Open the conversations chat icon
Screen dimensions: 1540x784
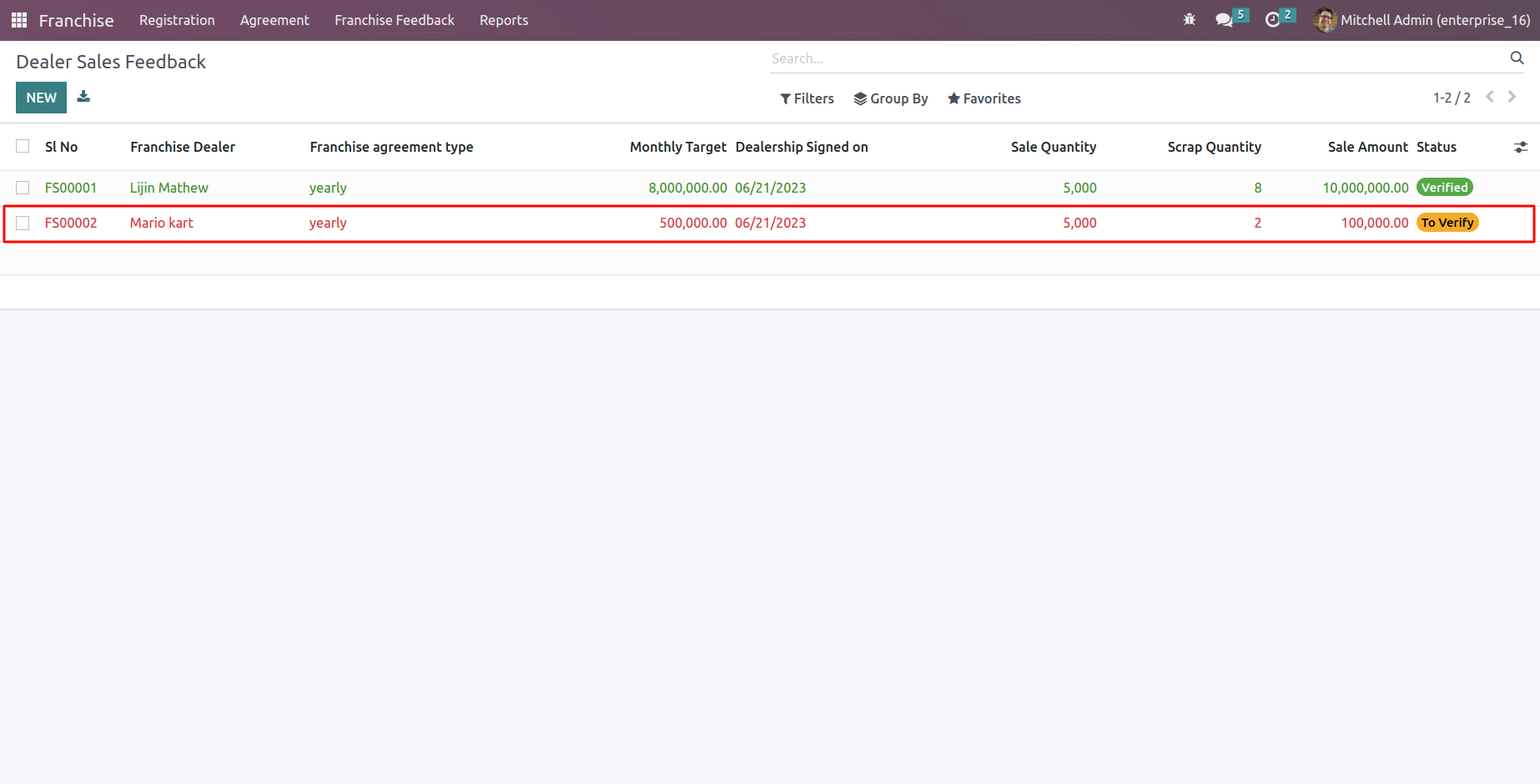point(1224,20)
